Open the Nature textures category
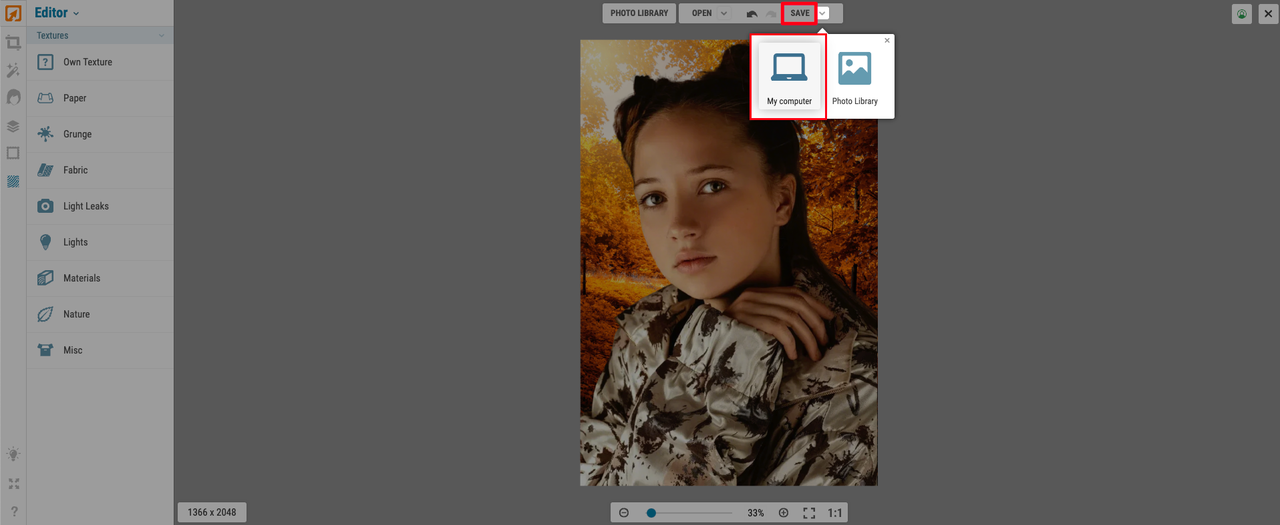Screen dimensions: 1280x525 100,314
